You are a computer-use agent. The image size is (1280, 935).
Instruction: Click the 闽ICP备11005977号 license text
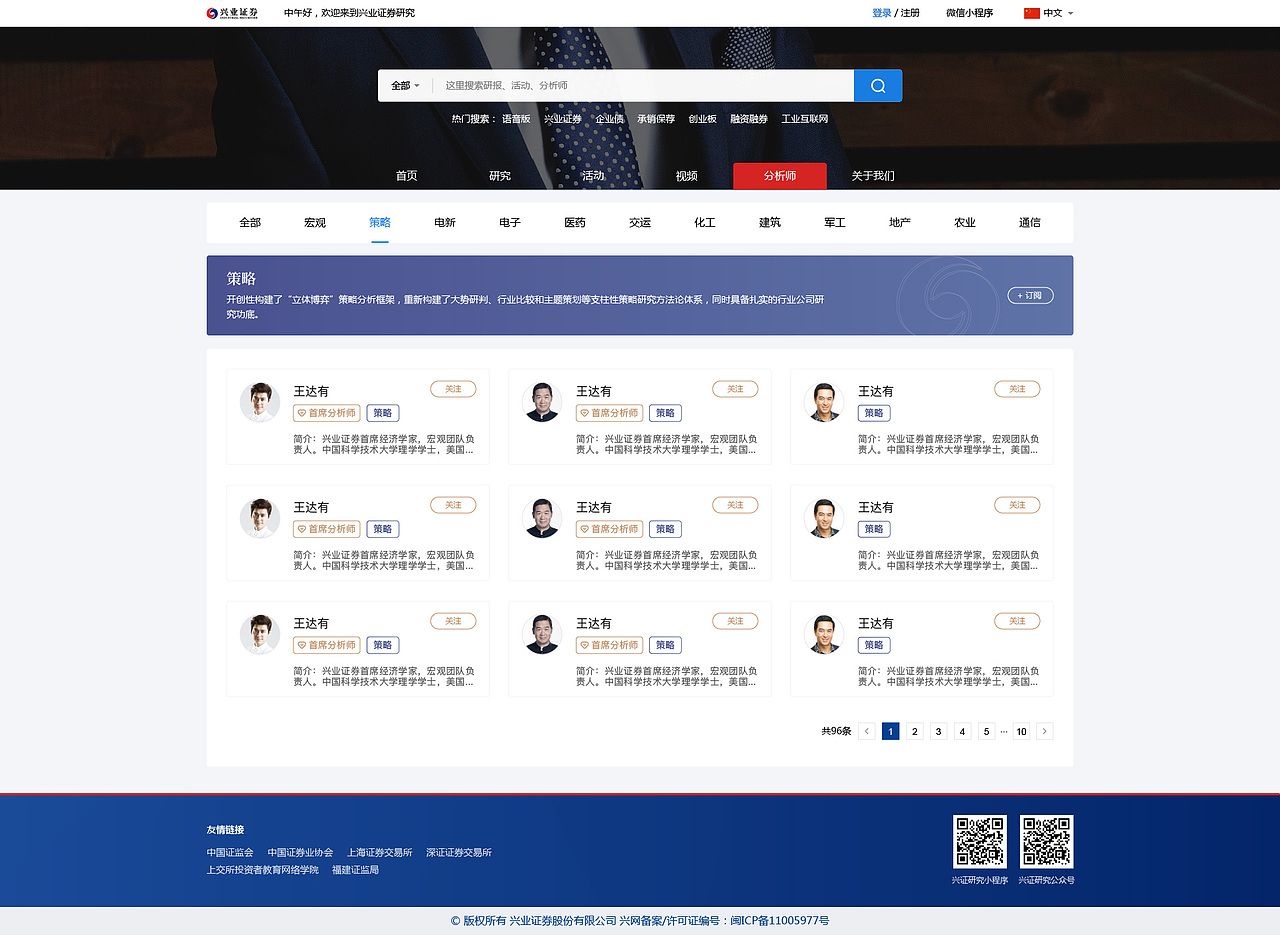click(780, 921)
